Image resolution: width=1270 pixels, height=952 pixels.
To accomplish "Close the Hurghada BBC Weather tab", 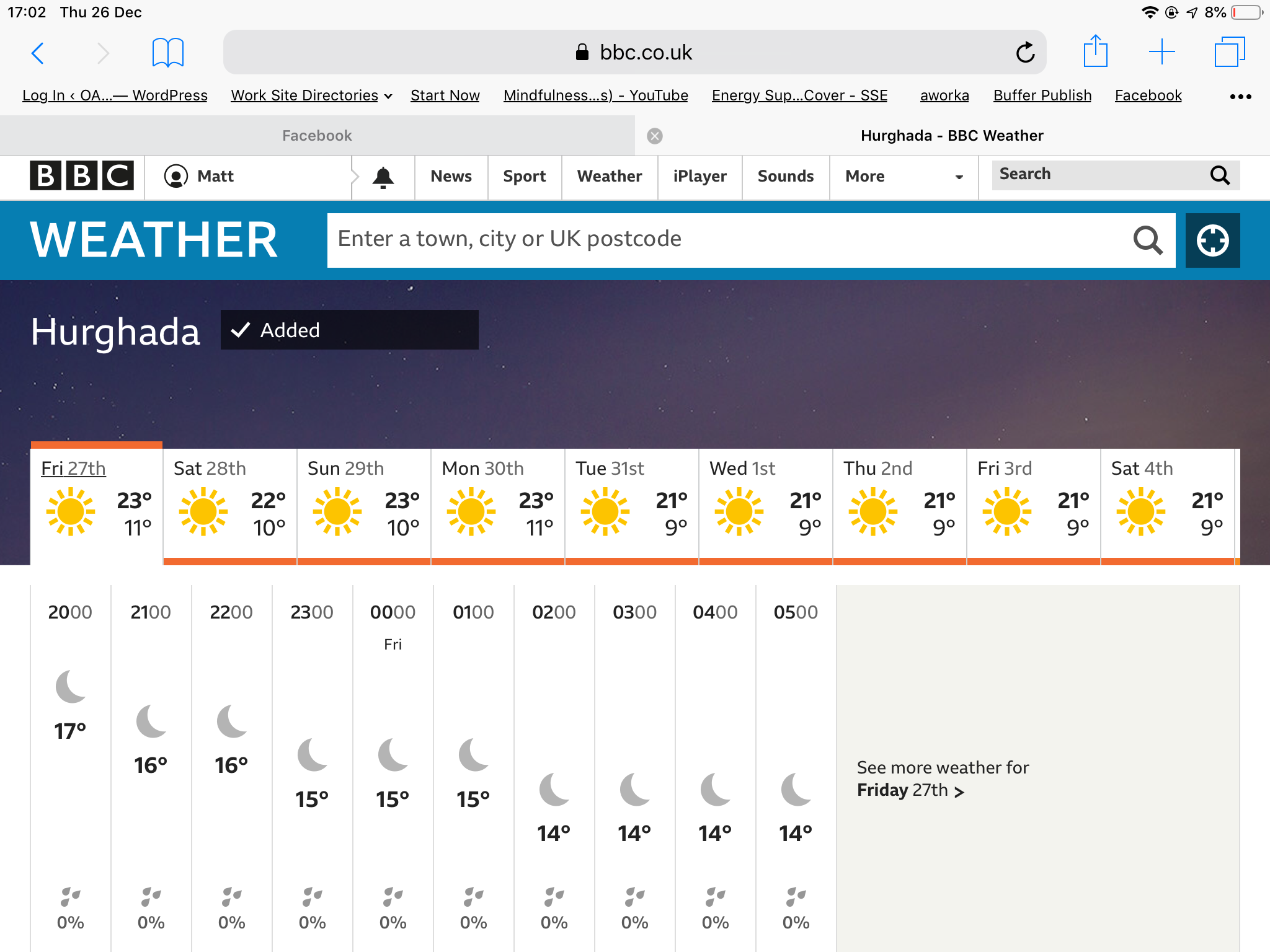I will [655, 136].
